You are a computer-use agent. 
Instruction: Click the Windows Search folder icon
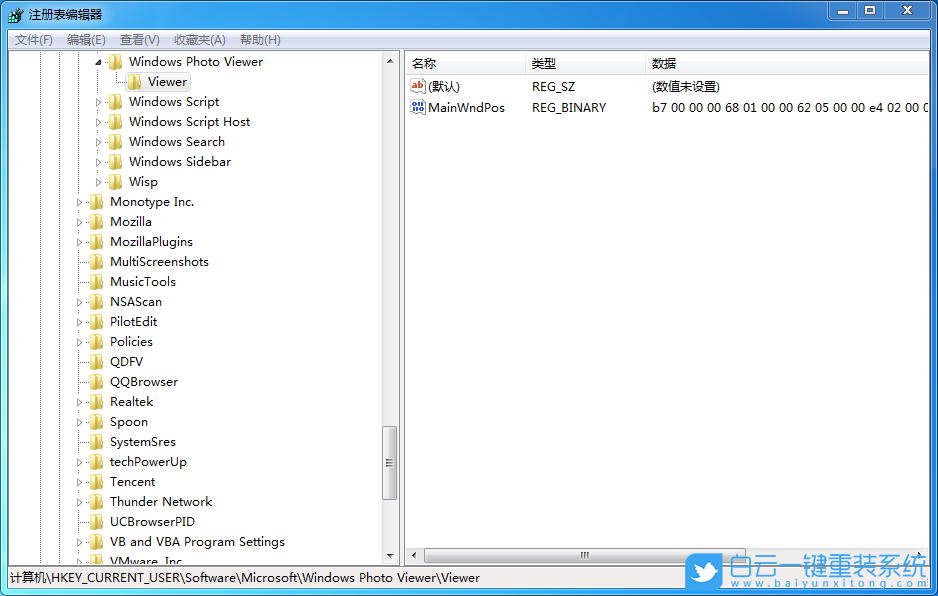pos(116,141)
